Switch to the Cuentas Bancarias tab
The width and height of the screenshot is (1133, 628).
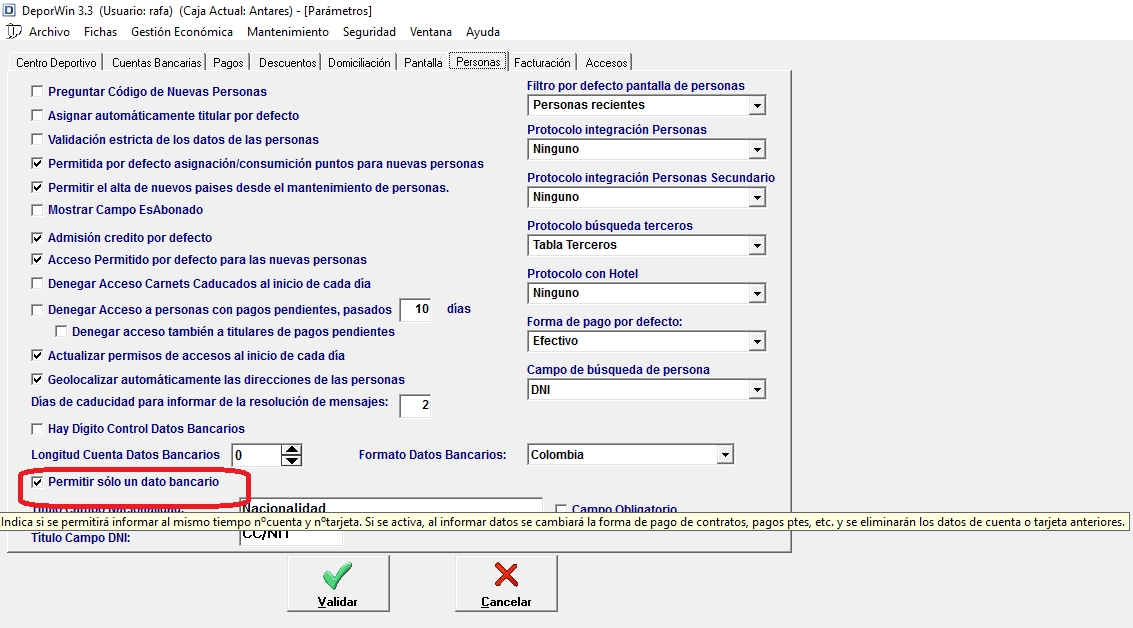point(156,63)
